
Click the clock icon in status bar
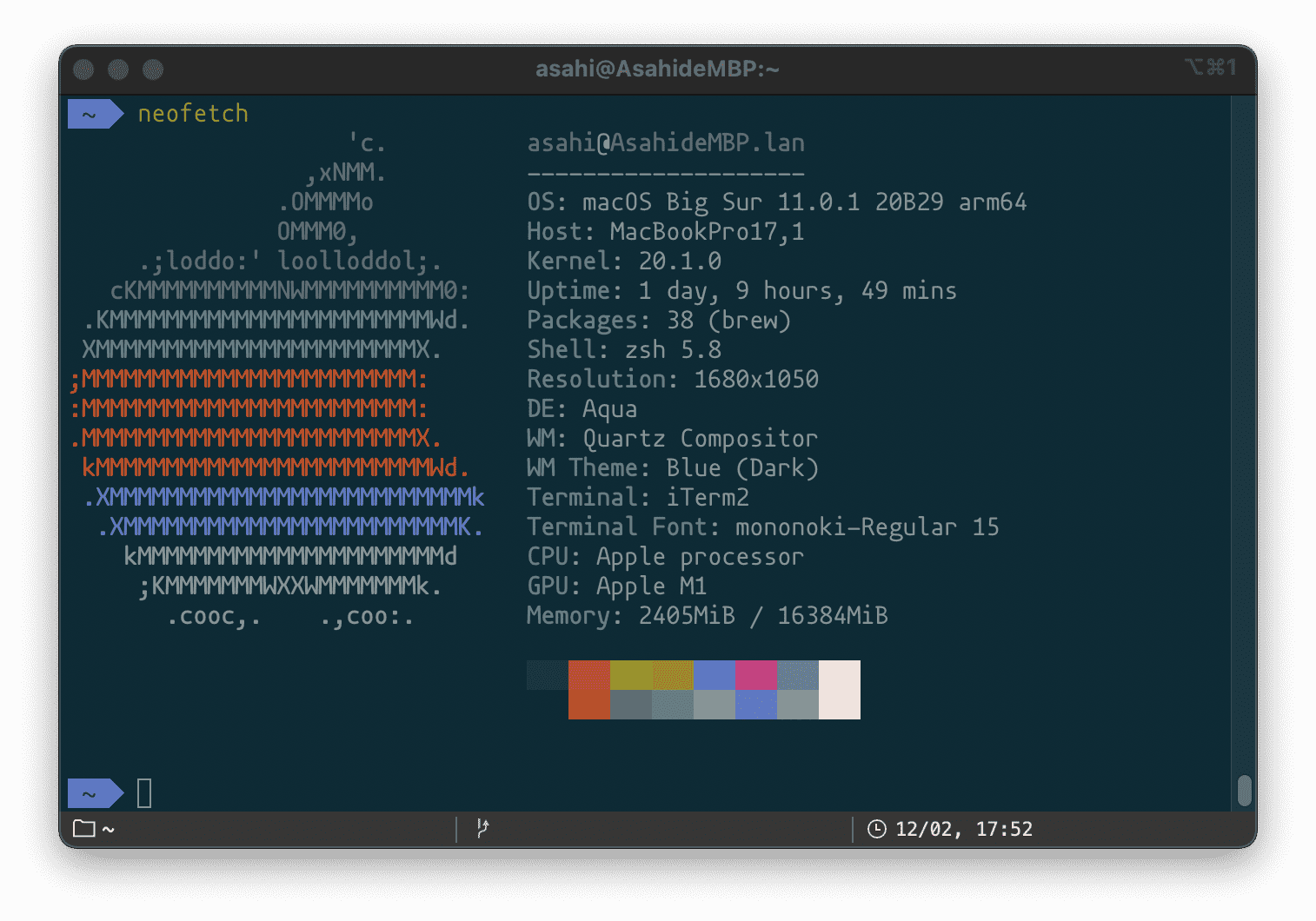[877, 829]
